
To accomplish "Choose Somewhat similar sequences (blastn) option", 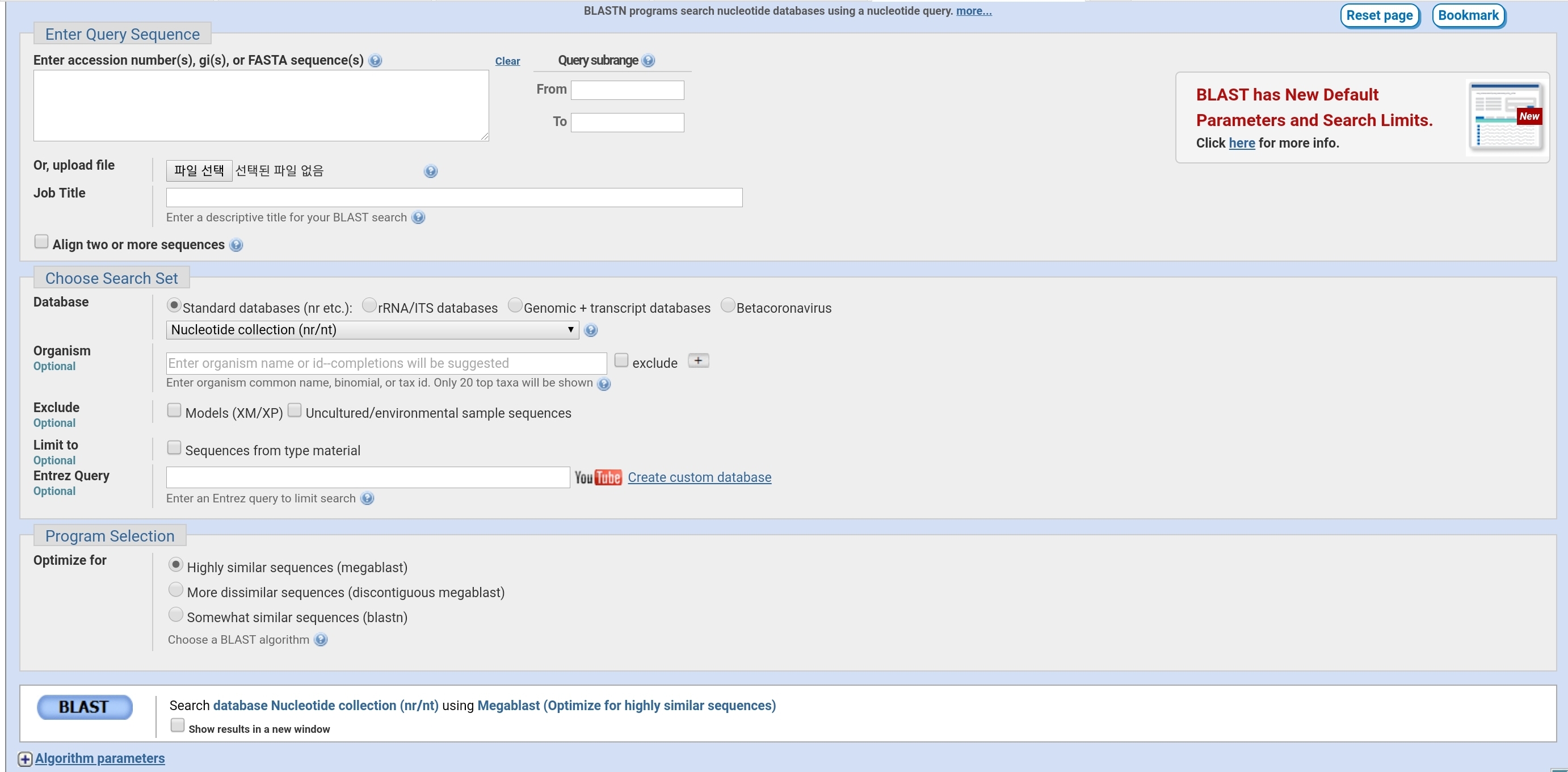I will 176,615.
